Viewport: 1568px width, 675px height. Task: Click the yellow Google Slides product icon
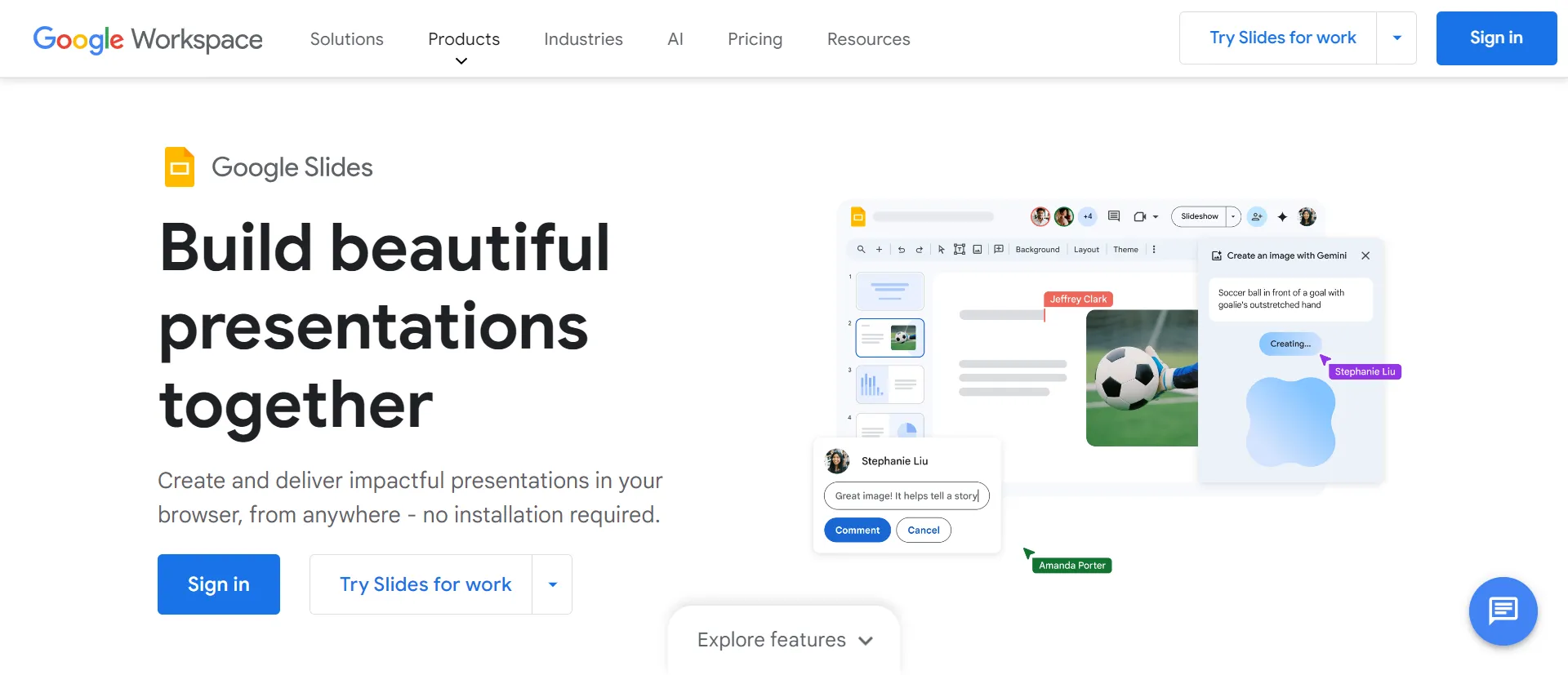(x=180, y=167)
